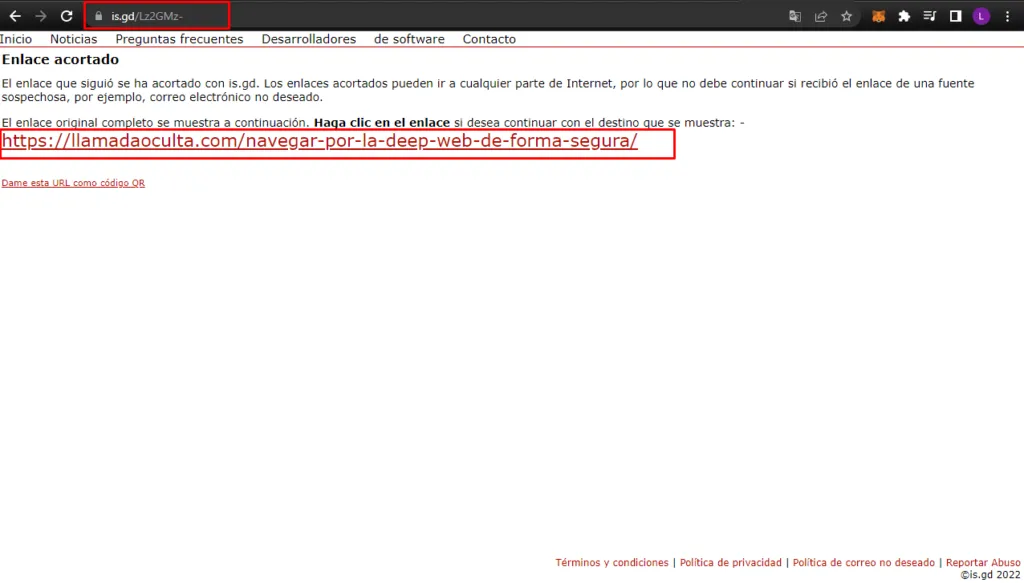Open the Extensions puzzle piece menu

pos(904,15)
